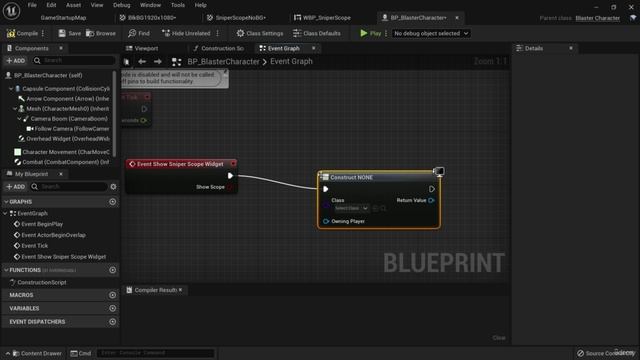Viewport: 640px width, 360px height.
Task: Navigate back in graph history
Action: point(142,62)
